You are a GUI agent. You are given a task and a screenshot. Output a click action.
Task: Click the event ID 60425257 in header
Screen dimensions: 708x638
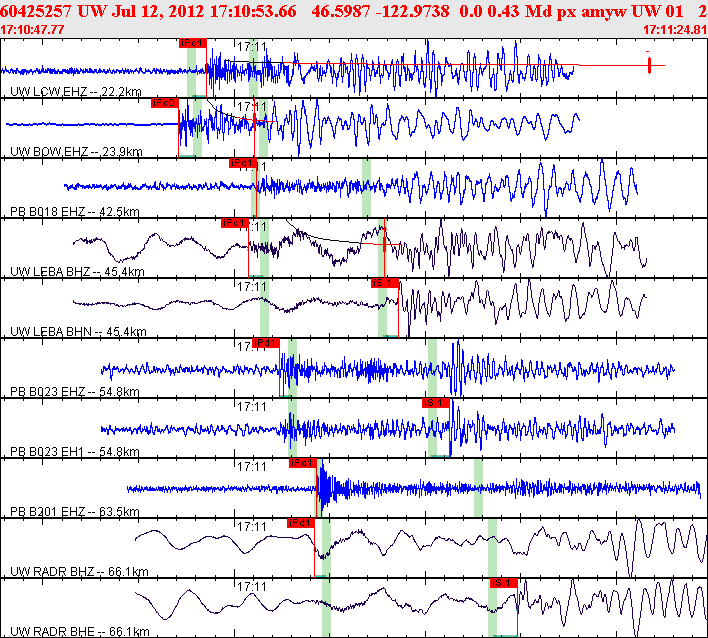pos(36,11)
